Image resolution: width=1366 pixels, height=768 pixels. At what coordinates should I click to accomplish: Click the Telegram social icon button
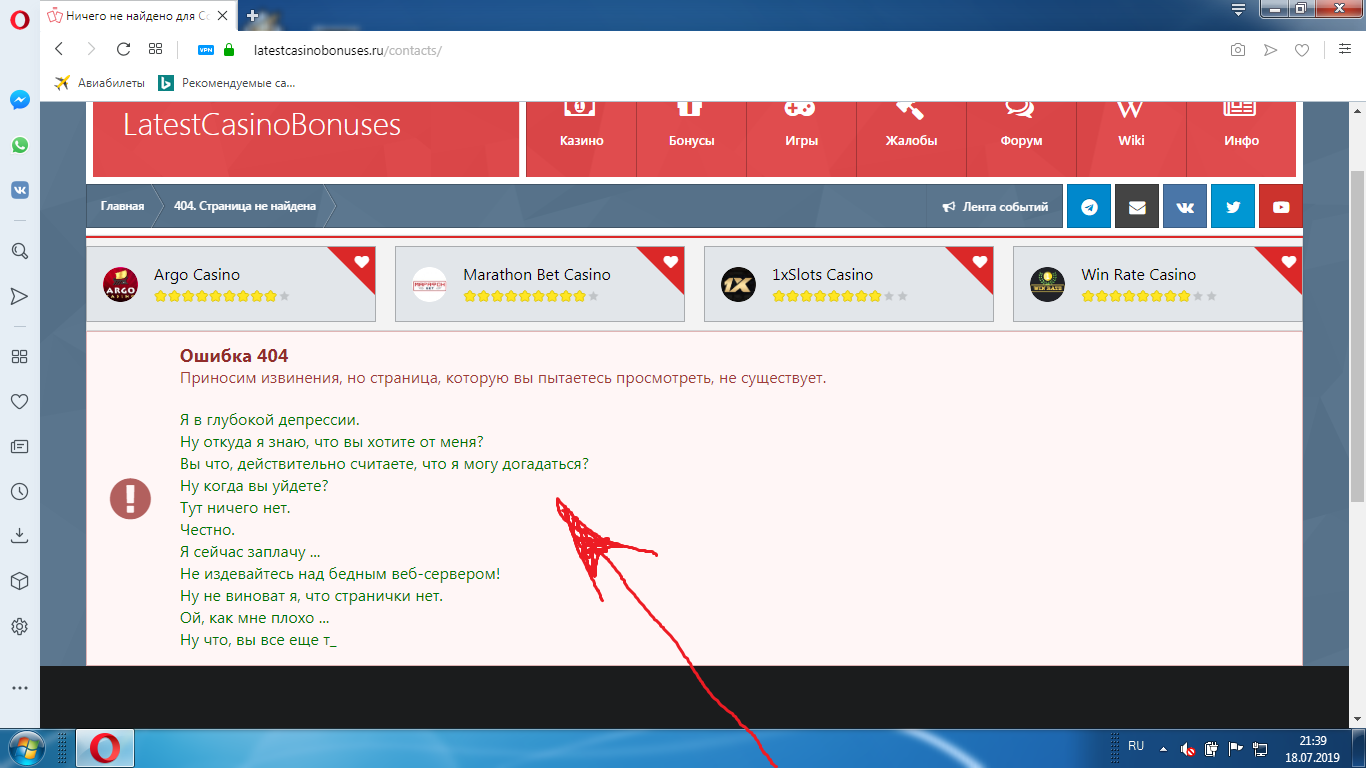tap(1089, 207)
